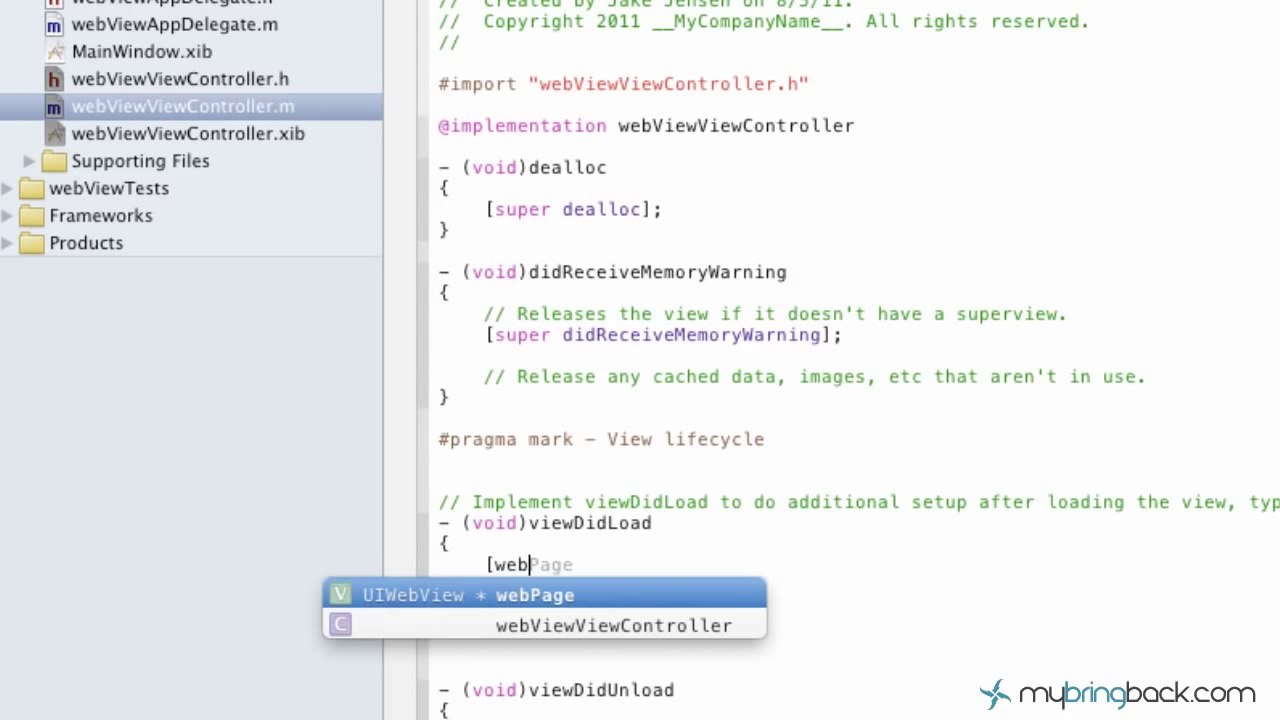Place cursor on the (void)dealloc line

[x=522, y=168]
